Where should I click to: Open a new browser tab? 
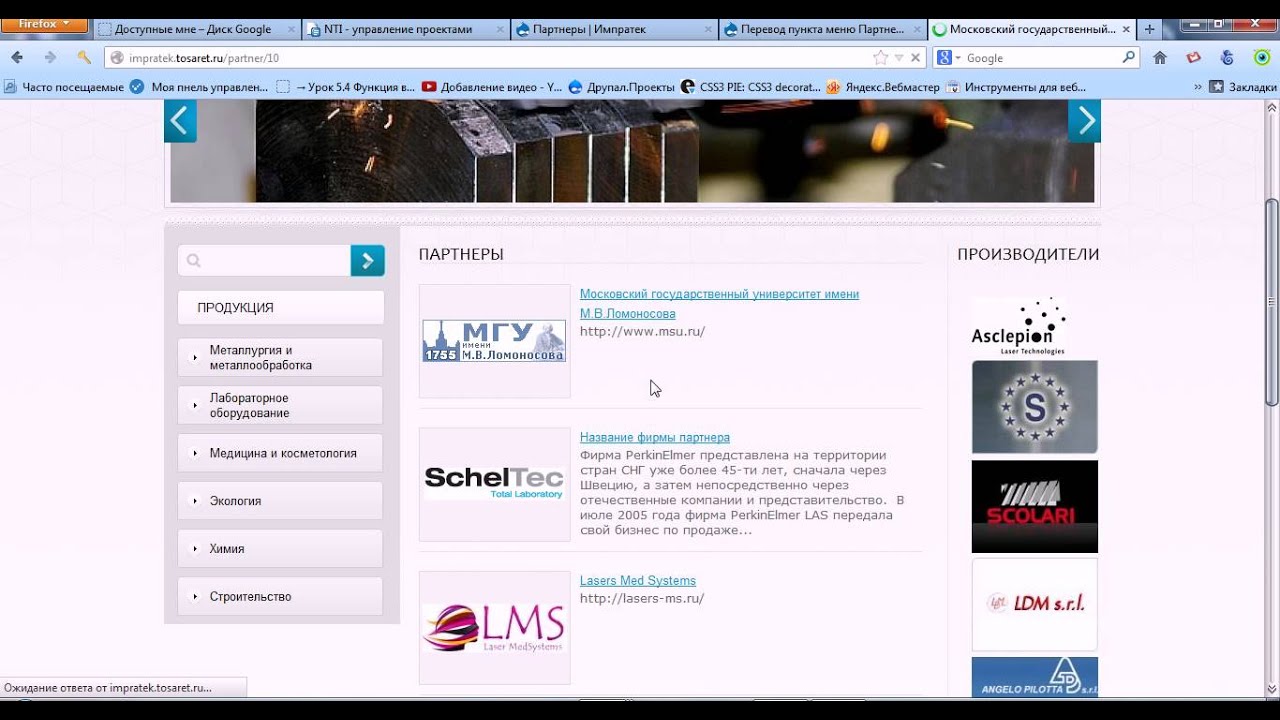coord(1149,29)
